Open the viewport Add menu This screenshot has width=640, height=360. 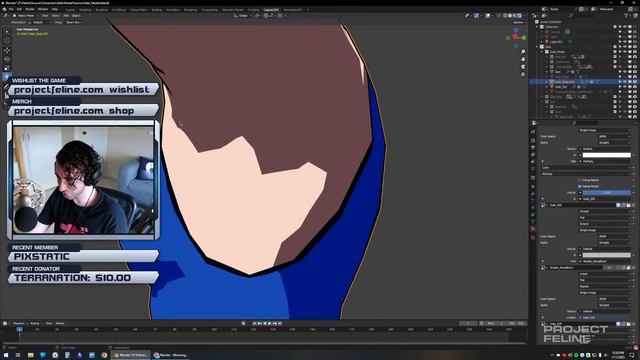pyautogui.click(x=66, y=16)
